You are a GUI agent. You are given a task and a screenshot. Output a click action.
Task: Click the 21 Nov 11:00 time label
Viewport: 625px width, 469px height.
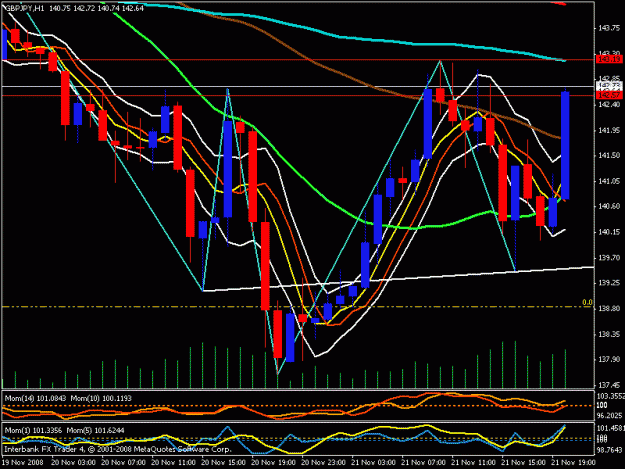[473, 462]
